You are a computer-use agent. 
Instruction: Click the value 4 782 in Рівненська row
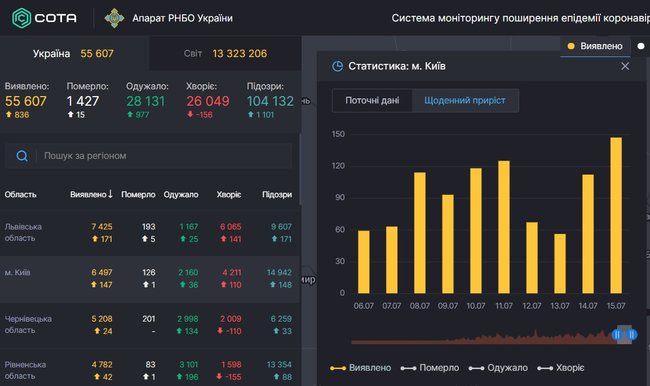102,364
